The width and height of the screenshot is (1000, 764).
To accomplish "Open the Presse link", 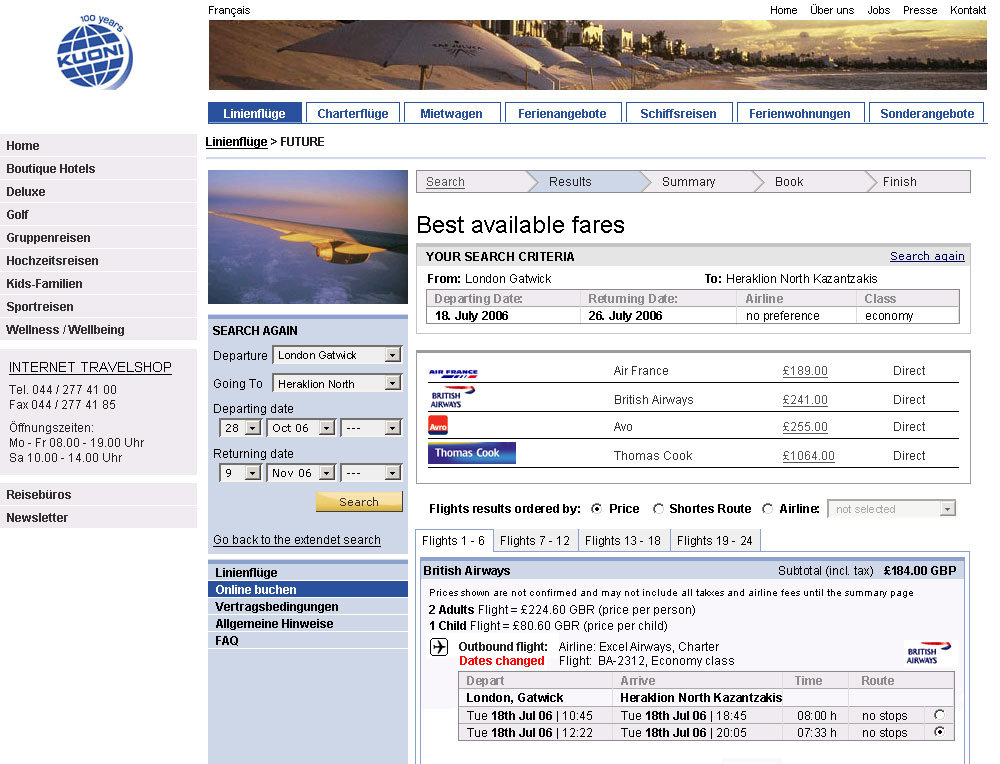I will click(x=920, y=10).
